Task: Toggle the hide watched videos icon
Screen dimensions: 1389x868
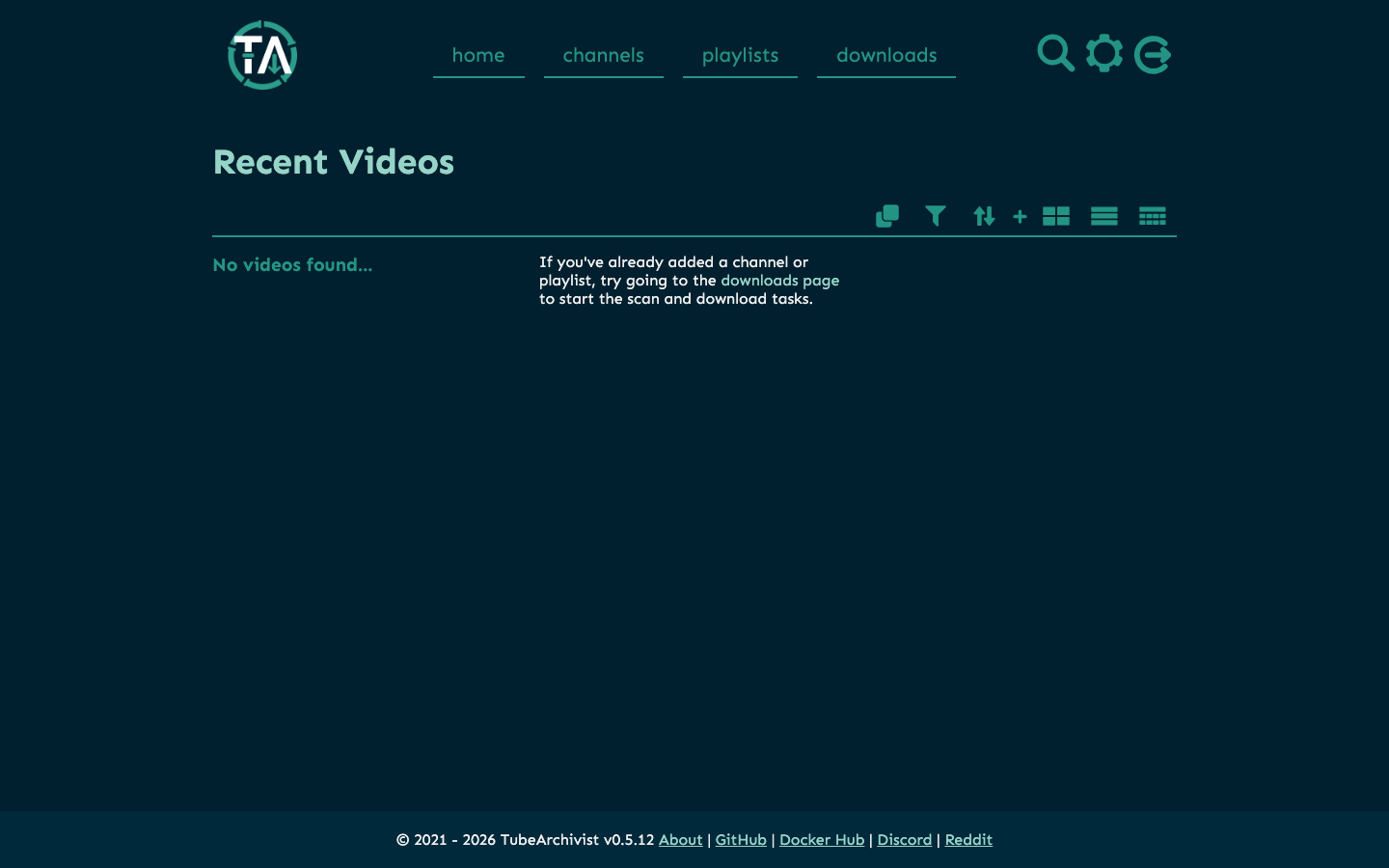Action: tap(887, 216)
